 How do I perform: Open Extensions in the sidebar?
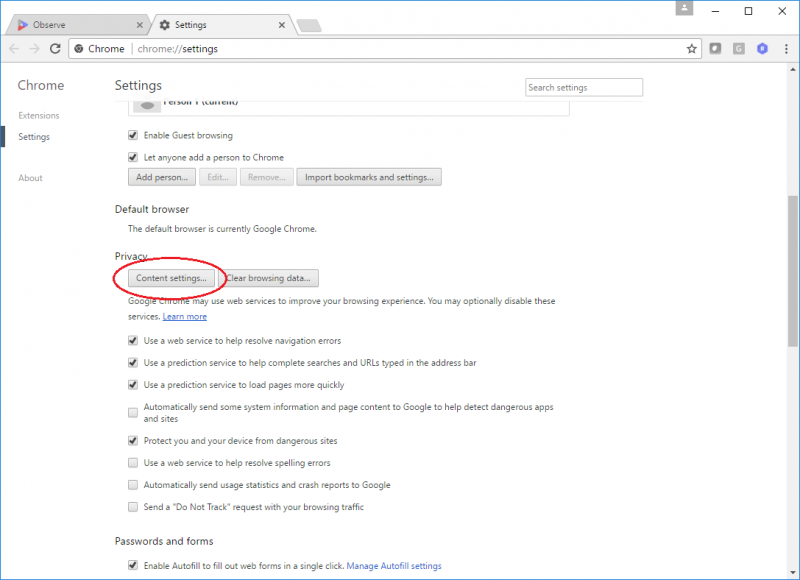click(39, 115)
